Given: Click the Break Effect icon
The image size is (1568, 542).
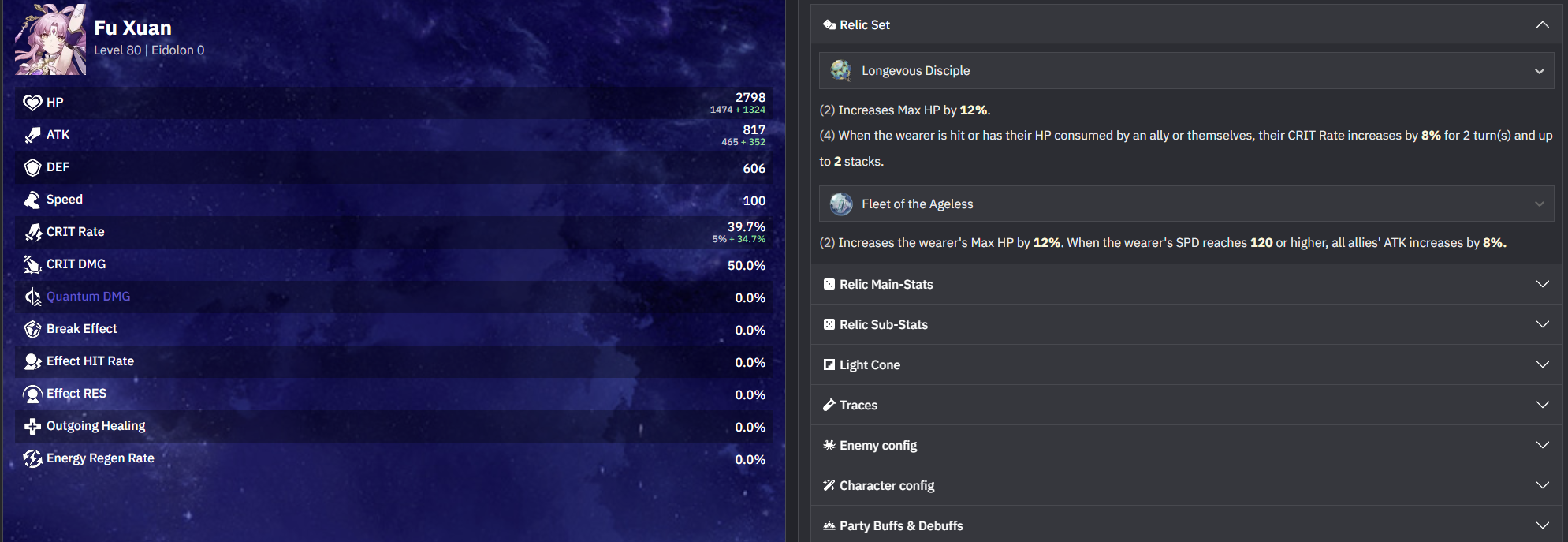Looking at the screenshot, I should pyautogui.click(x=32, y=329).
